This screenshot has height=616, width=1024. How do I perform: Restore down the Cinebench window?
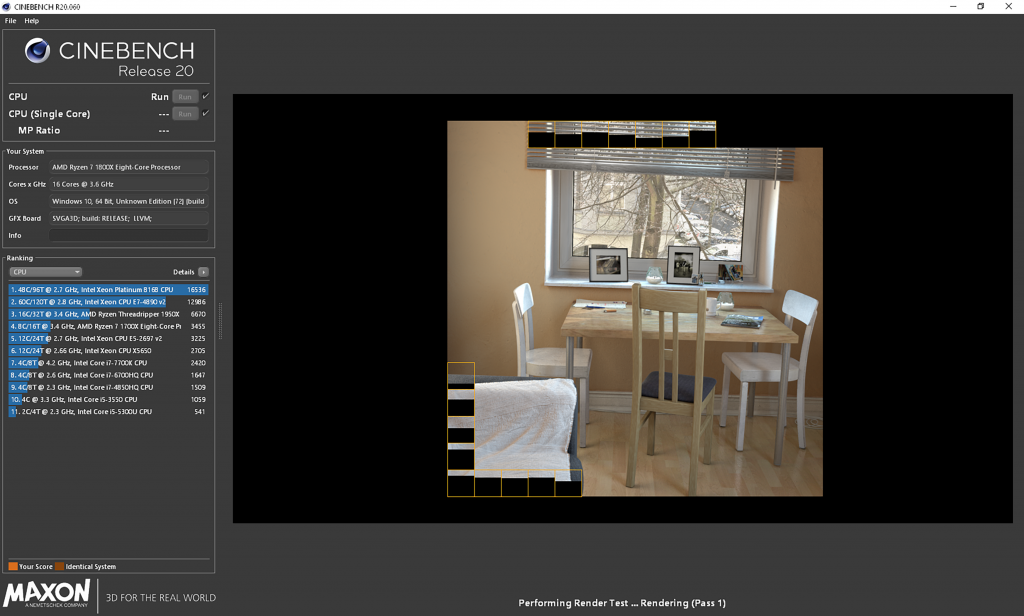pyautogui.click(x=980, y=7)
